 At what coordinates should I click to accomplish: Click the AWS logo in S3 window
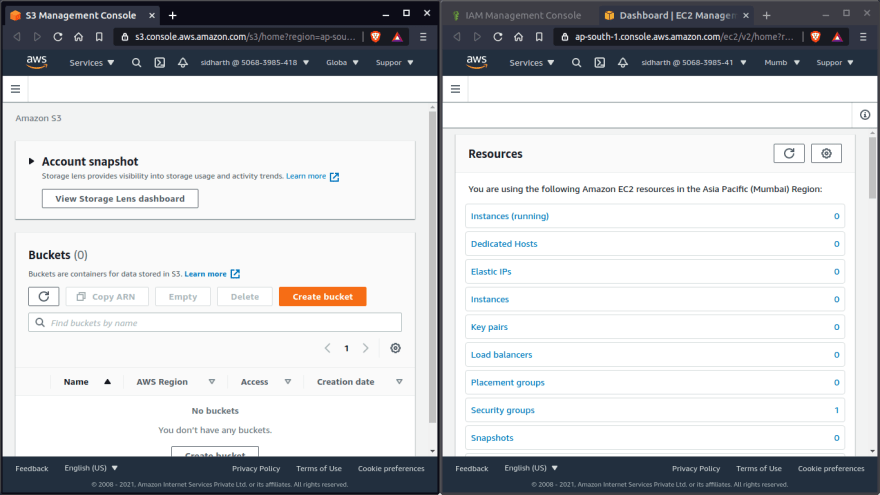37,62
